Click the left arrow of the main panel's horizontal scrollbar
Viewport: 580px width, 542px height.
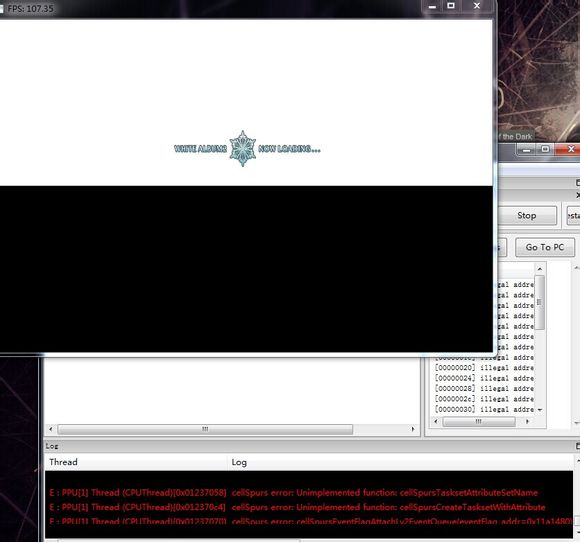point(51,429)
